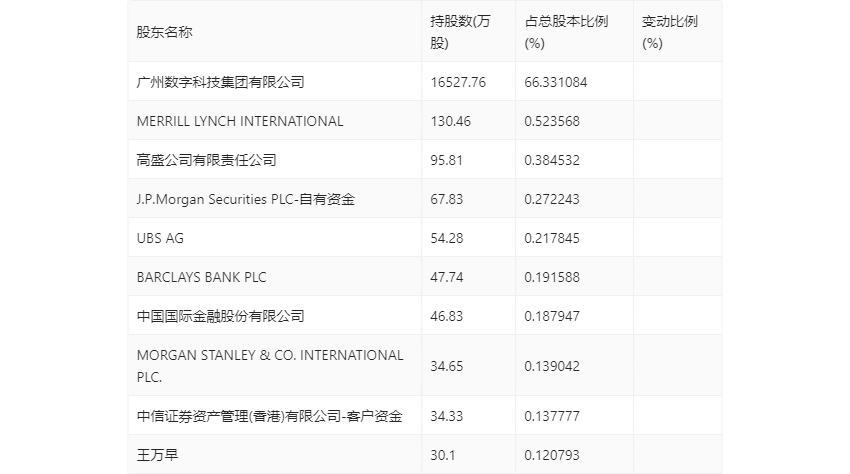The image size is (850, 474).
Task: Select 中国国际金融股份有限公司 shareholder name
Action: (220, 316)
